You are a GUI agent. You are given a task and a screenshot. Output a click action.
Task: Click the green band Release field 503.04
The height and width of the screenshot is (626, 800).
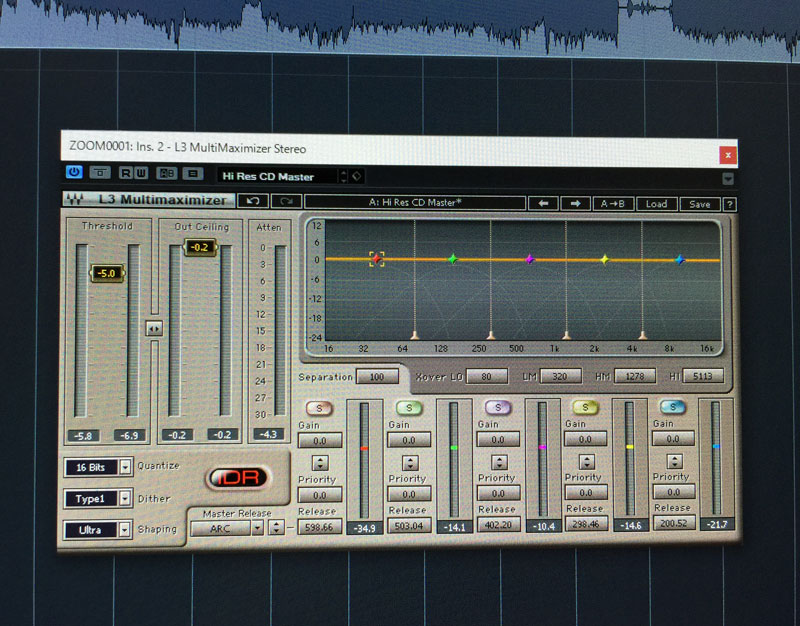point(409,525)
